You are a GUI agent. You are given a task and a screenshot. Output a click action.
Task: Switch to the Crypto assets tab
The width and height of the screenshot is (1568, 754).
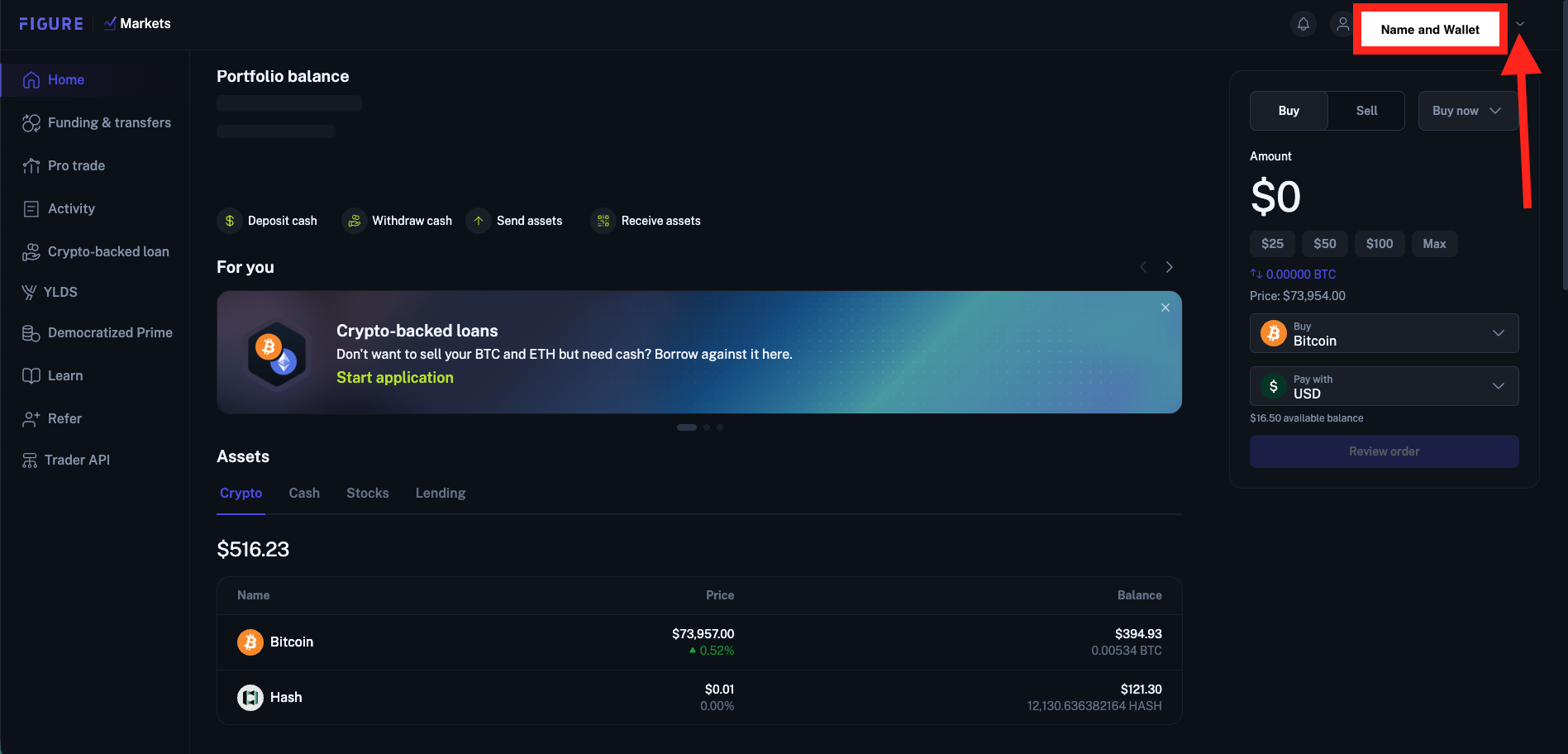[241, 494]
